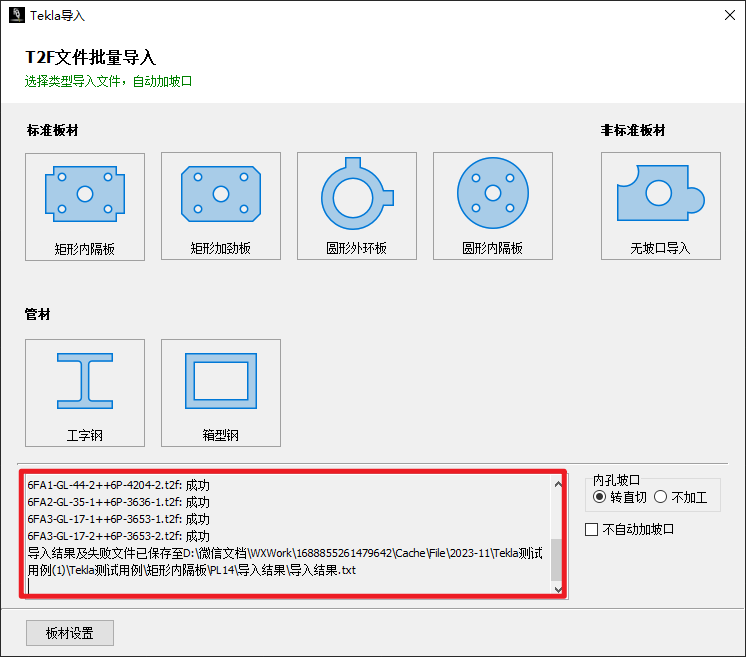Screen dimensions: 746x657
Task: Click the log scrollbar down arrow
Action: [x=558, y=589]
